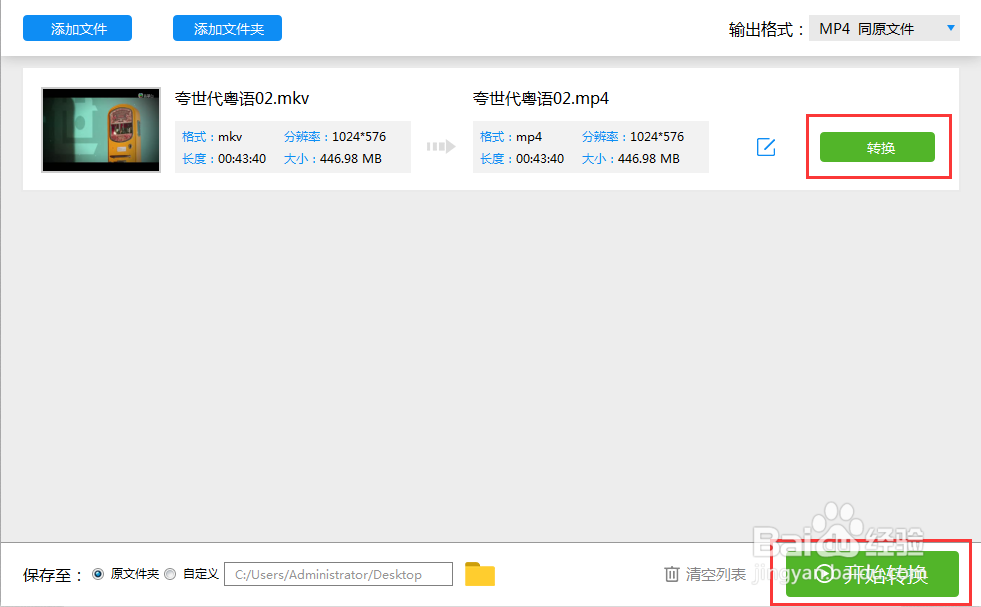This screenshot has height=607, width=981.
Task: Open the yellow folder browse icon near save path
Action: (x=480, y=574)
